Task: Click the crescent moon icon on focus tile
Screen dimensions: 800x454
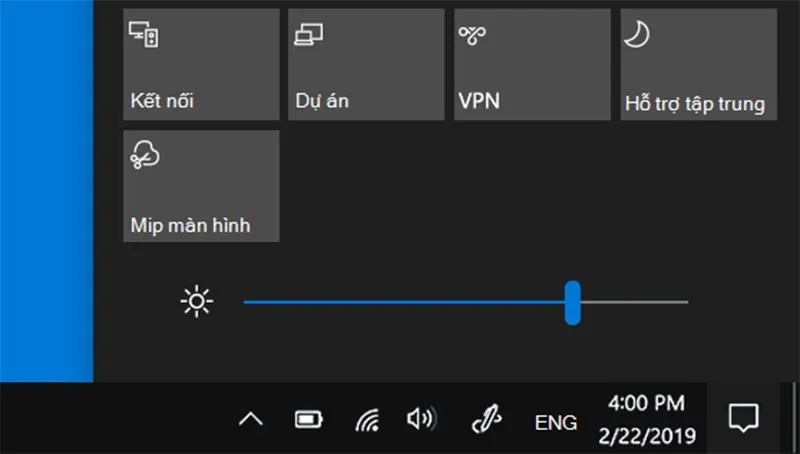Action: [636, 35]
